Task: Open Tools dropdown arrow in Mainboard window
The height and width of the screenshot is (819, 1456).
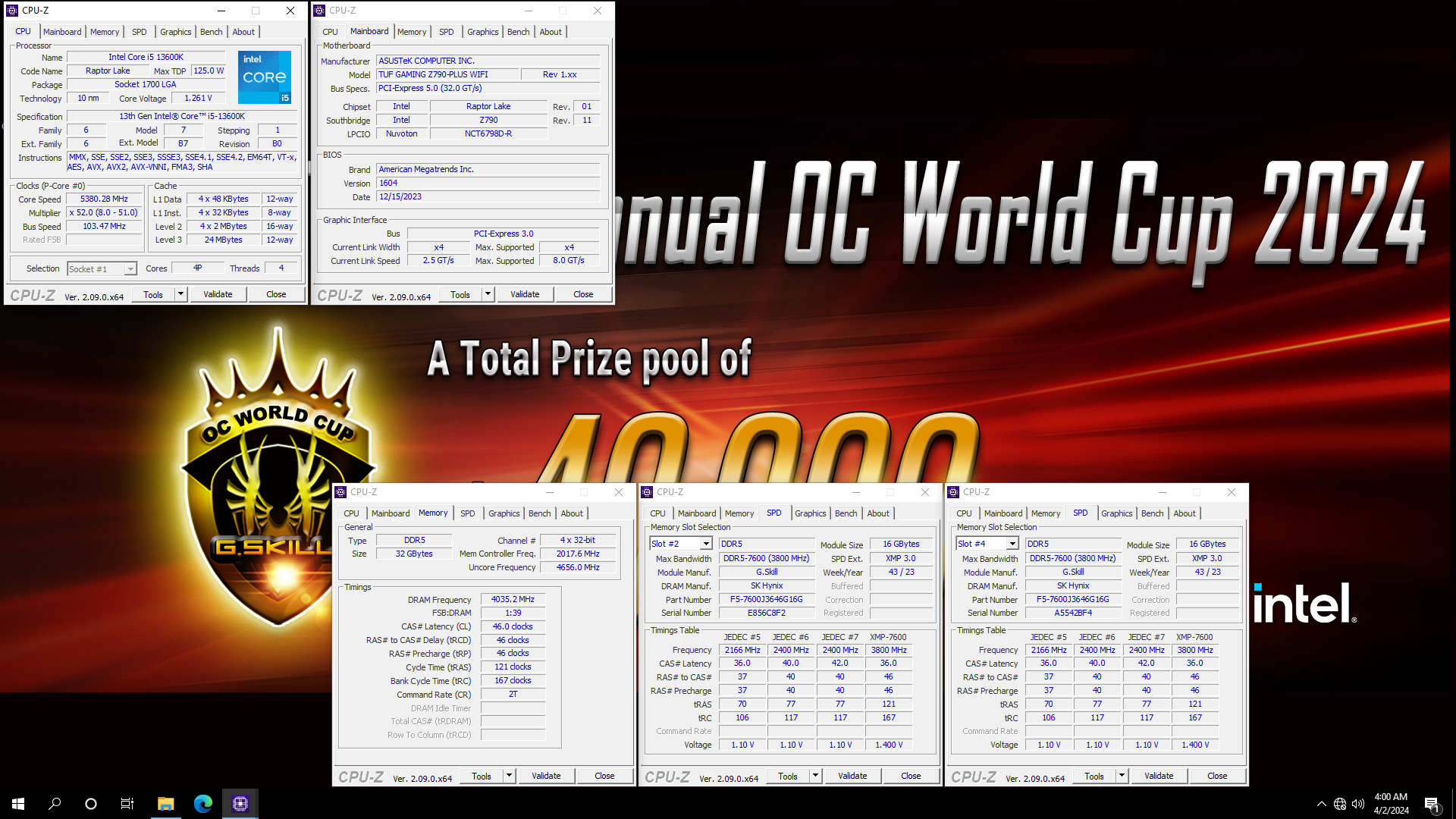Action: tap(488, 294)
